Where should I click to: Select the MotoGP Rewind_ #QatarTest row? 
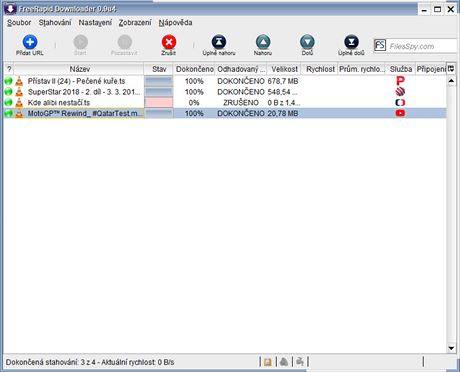(225, 113)
